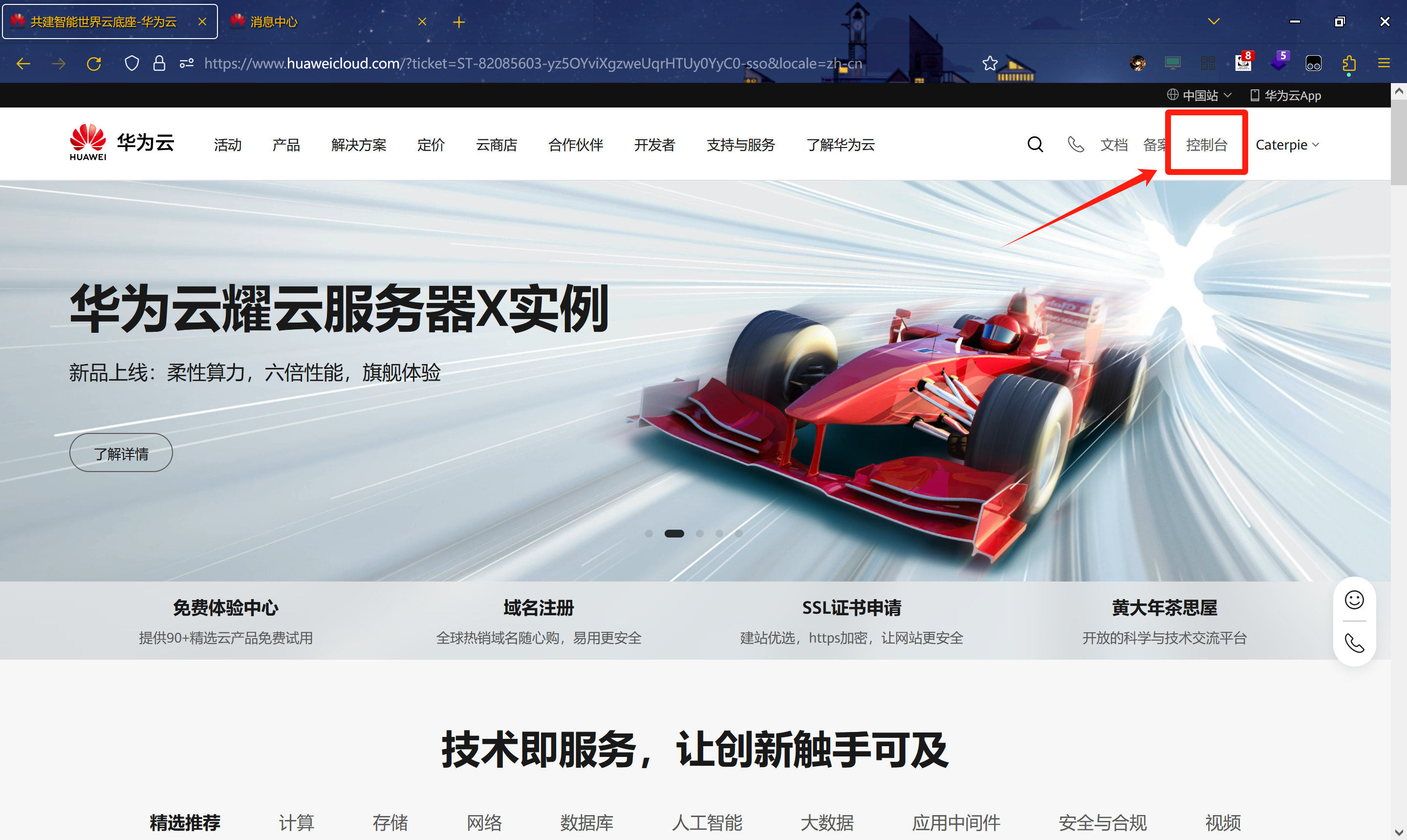Select the 计算 category tab
The height and width of the screenshot is (840, 1407).
(296, 822)
